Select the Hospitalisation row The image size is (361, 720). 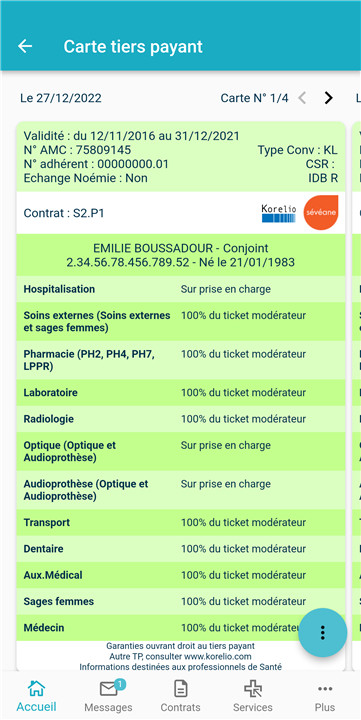point(180,289)
